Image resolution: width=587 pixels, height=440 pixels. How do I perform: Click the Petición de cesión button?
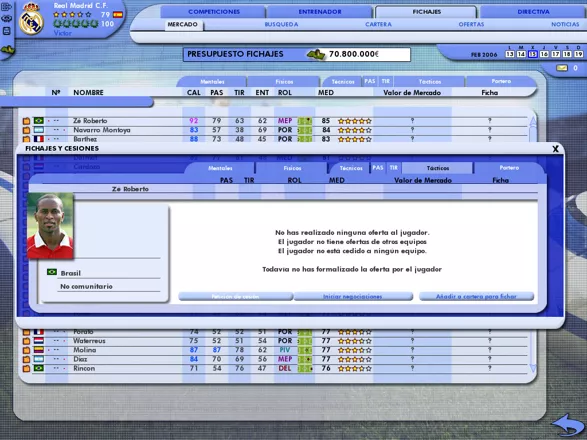coord(235,297)
